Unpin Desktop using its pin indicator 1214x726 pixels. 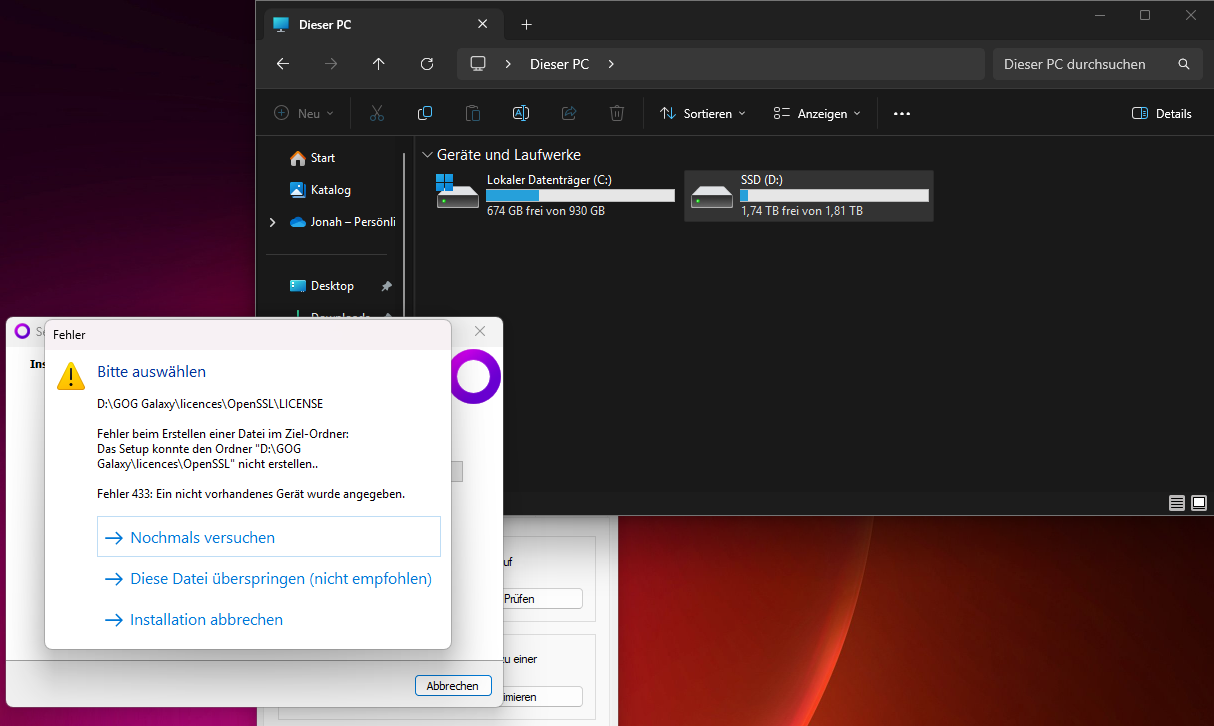click(x=386, y=285)
